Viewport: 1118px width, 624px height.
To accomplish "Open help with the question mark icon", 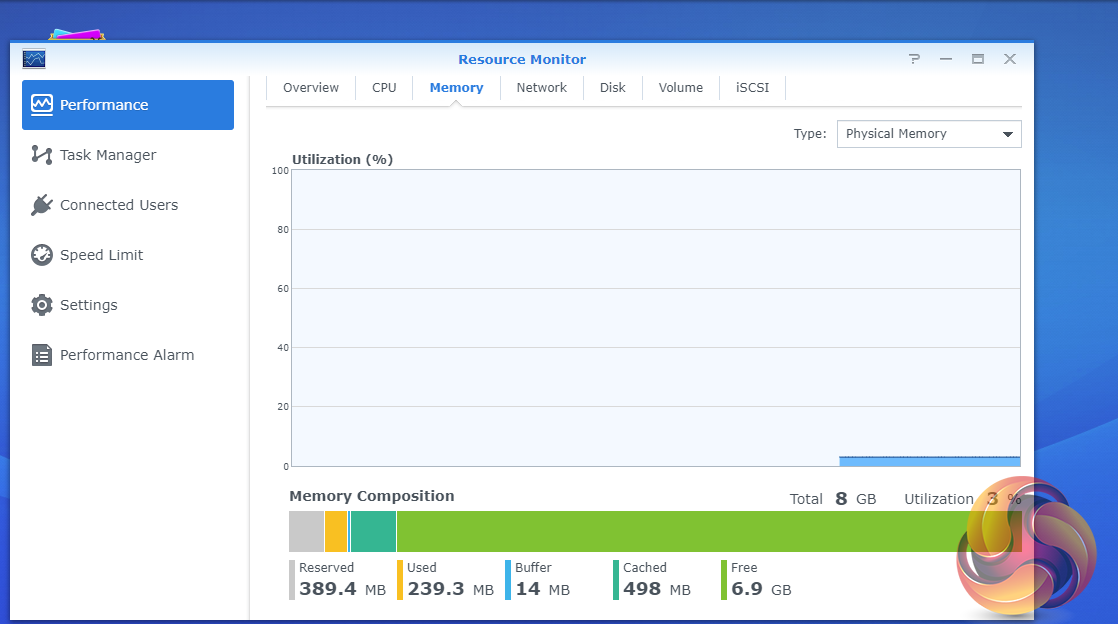I will pos(914,59).
